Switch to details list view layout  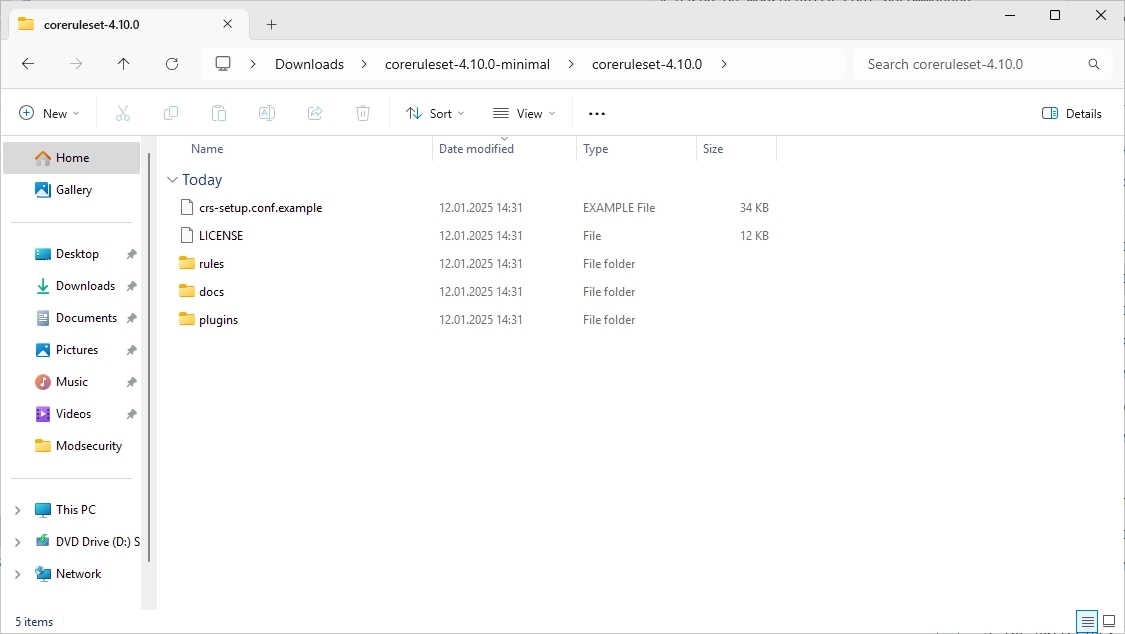pyautogui.click(x=1087, y=621)
